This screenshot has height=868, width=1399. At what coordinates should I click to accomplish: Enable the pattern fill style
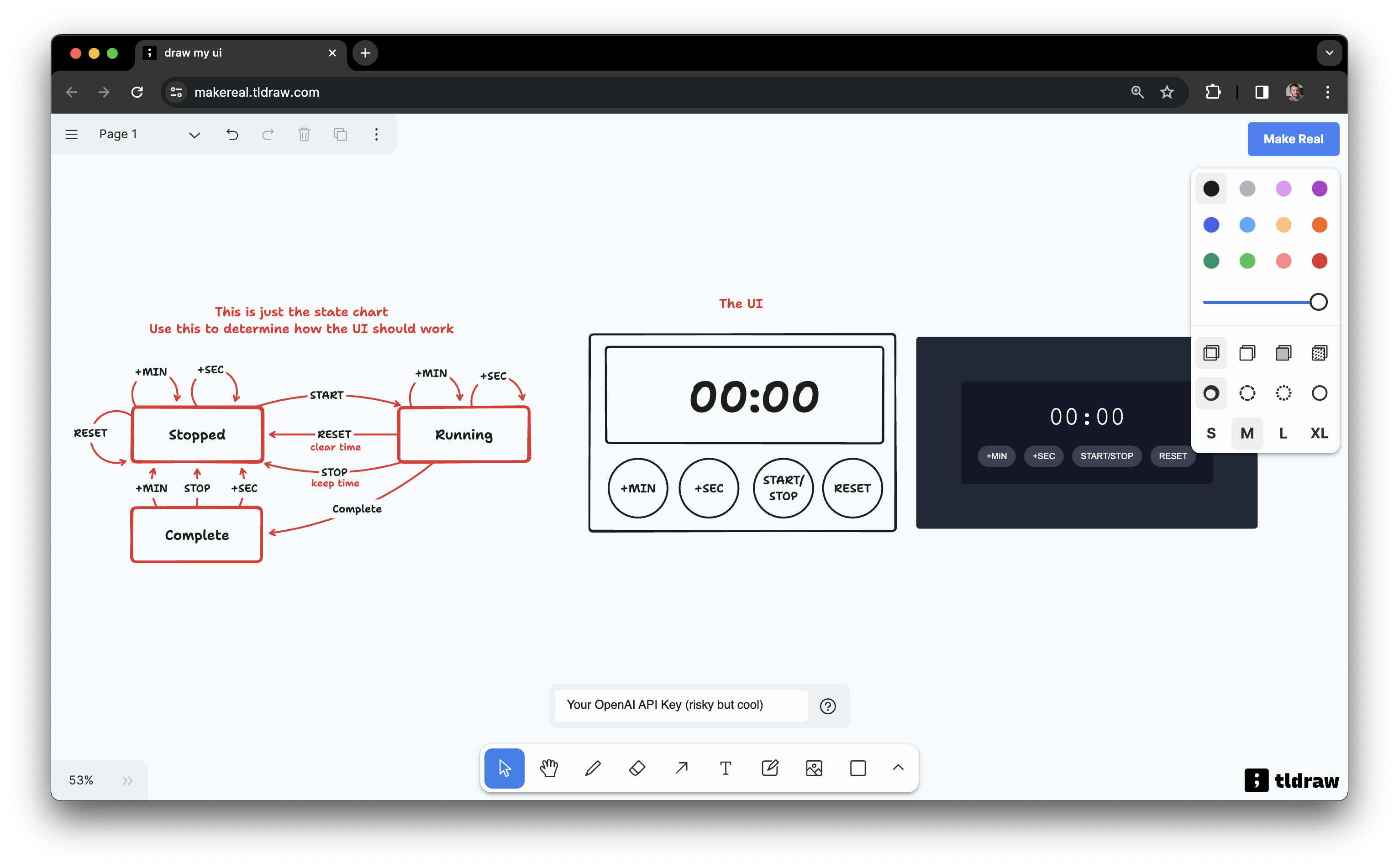point(1319,352)
